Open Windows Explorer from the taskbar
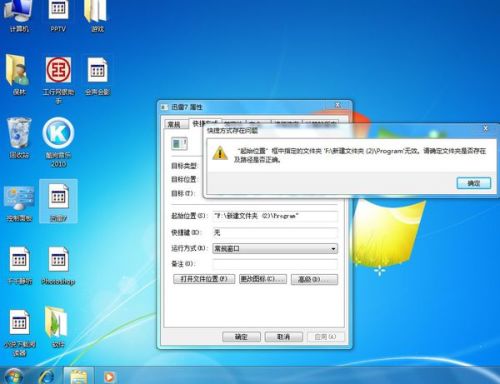Viewport: 500px width, 384px height. click(79, 377)
